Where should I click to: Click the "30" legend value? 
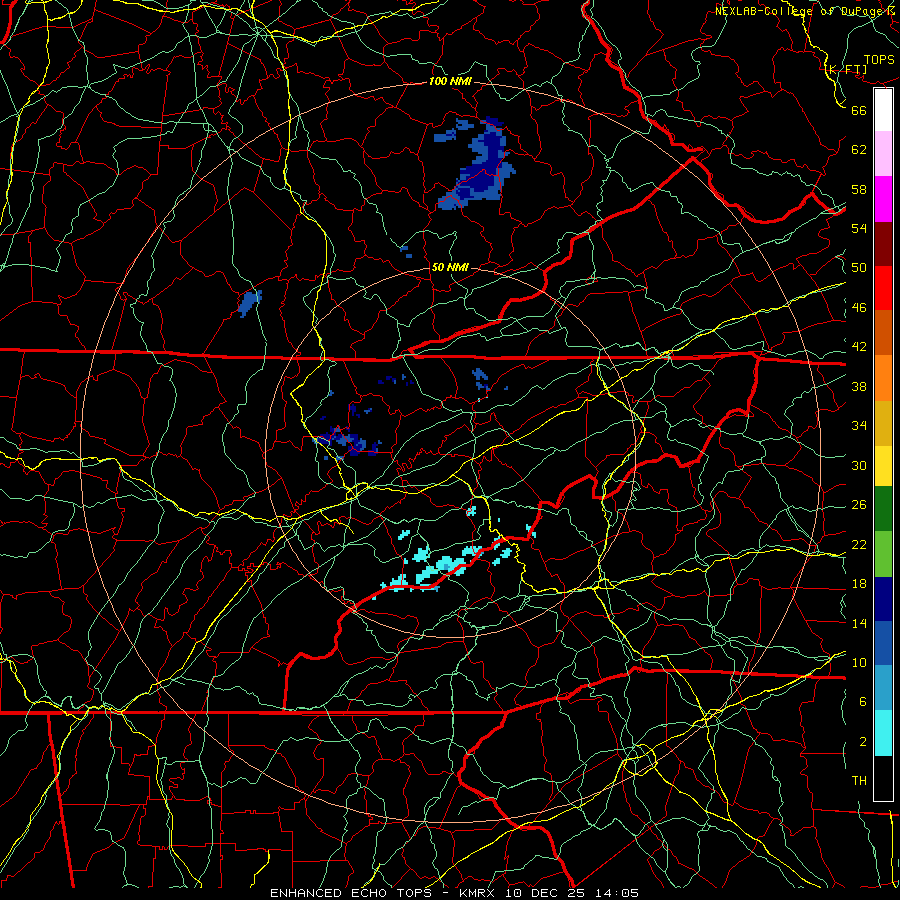[x=859, y=465]
